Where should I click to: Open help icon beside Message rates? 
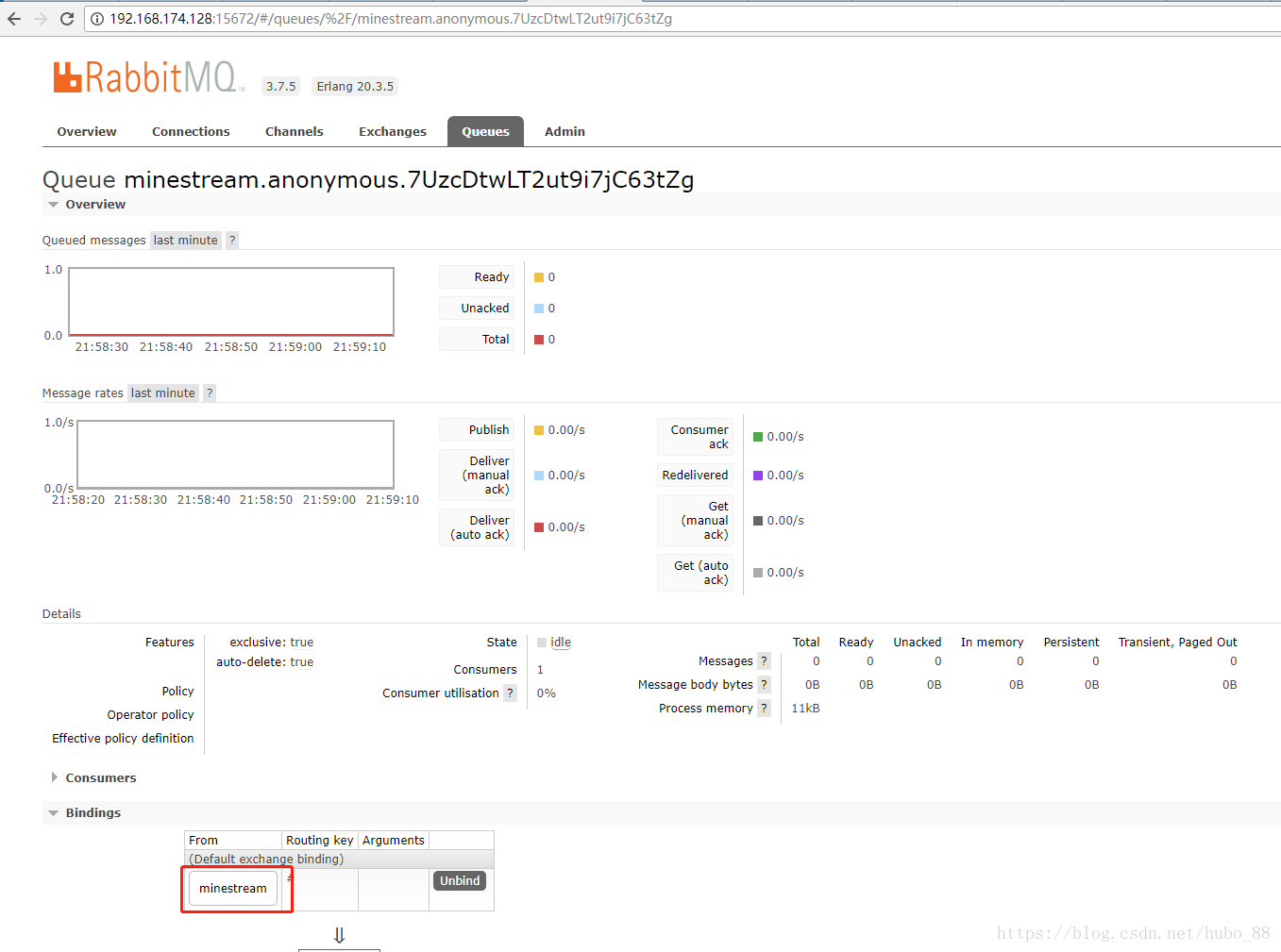pyautogui.click(x=210, y=393)
